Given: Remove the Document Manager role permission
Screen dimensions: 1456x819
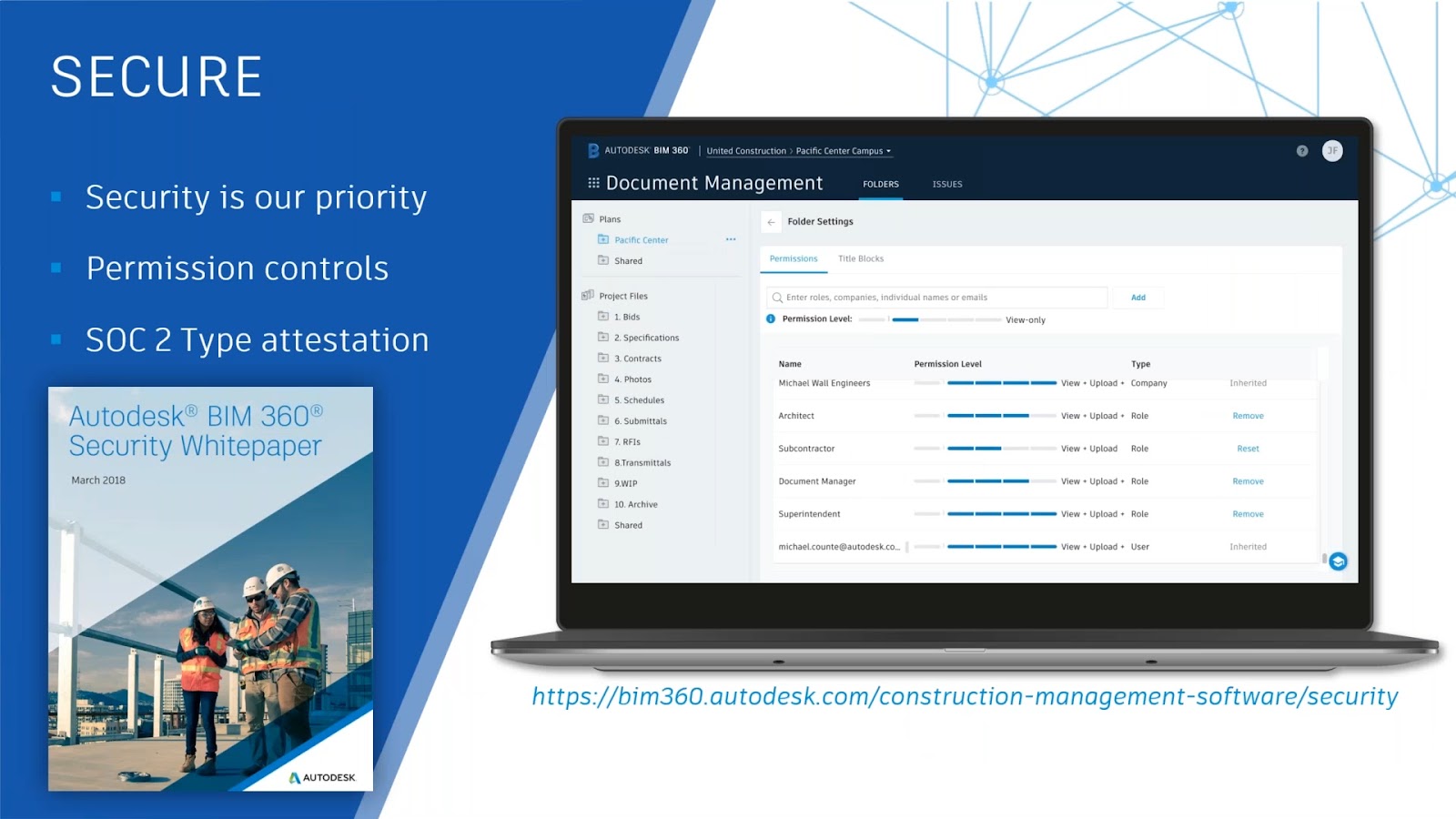Looking at the screenshot, I should [x=1248, y=481].
